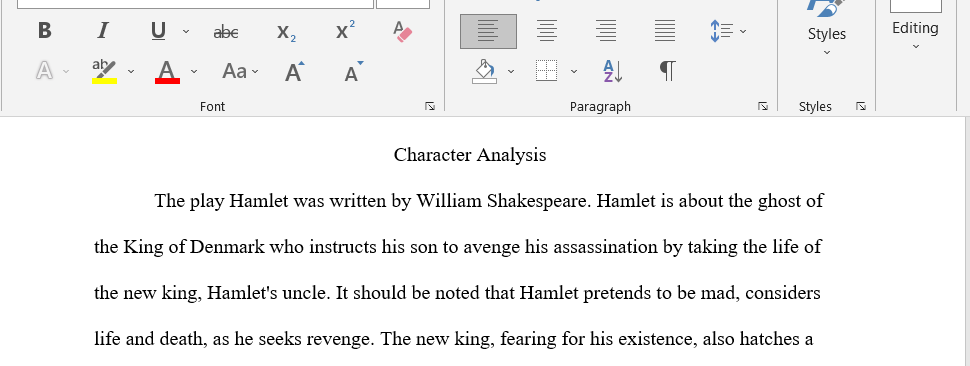Click 'Hamlet's uncle' in the text
970x366 pixels.
coord(266,293)
